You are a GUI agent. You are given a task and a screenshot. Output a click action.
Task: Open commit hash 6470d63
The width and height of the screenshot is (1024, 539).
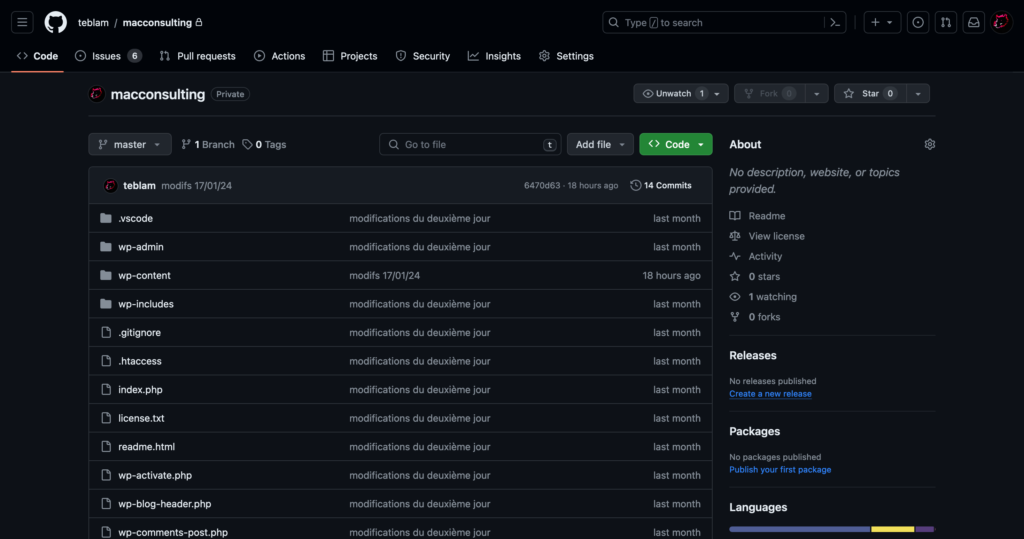(x=542, y=186)
